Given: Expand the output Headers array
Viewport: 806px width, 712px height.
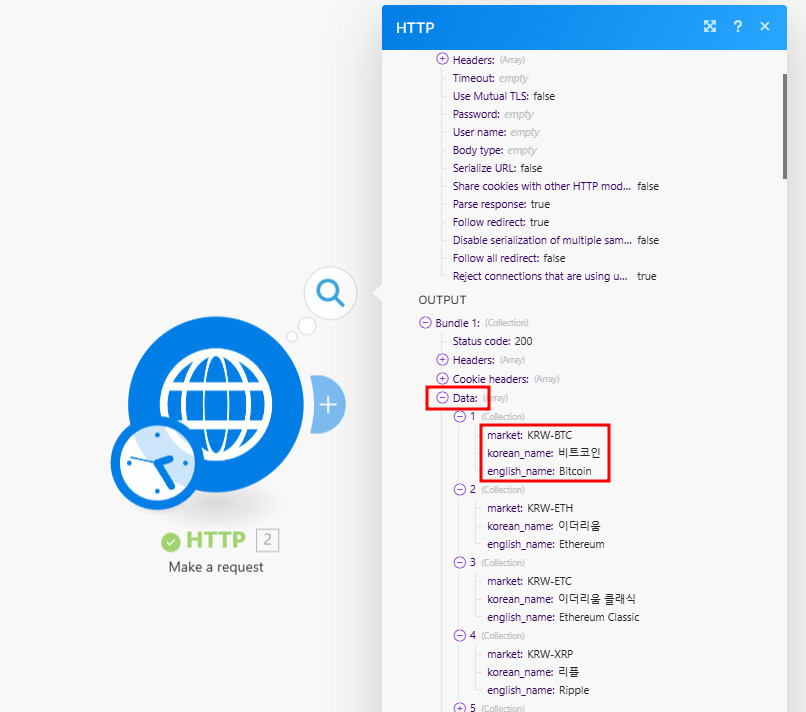Looking at the screenshot, I should [x=443, y=360].
